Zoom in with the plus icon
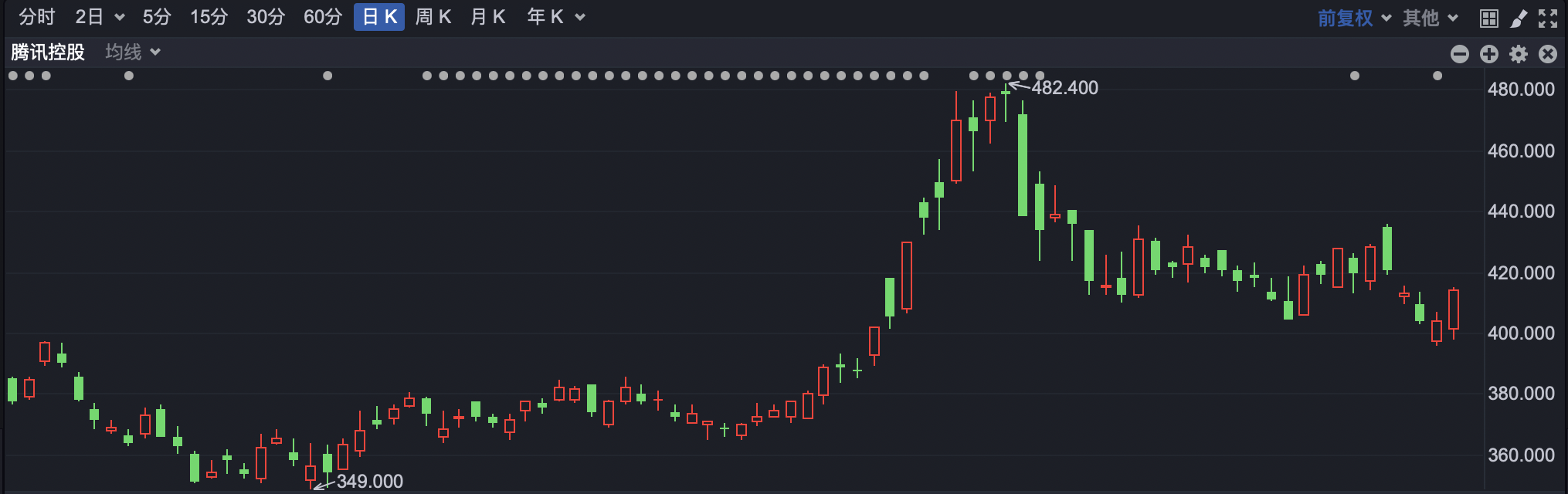 [1489, 53]
